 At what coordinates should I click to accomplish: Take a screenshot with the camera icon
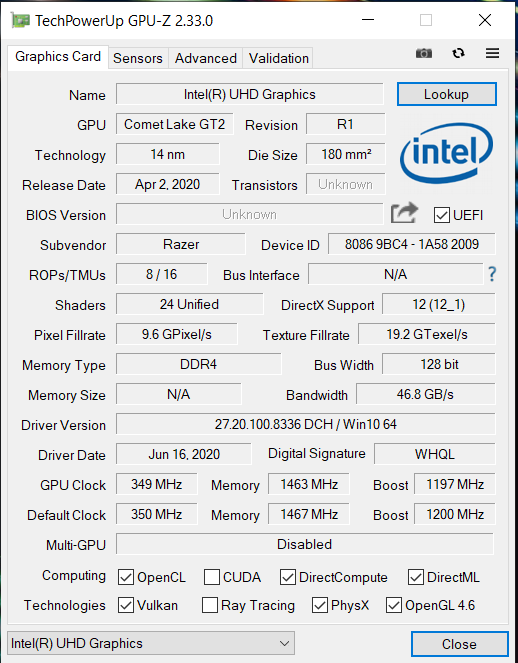pyautogui.click(x=424, y=53)
